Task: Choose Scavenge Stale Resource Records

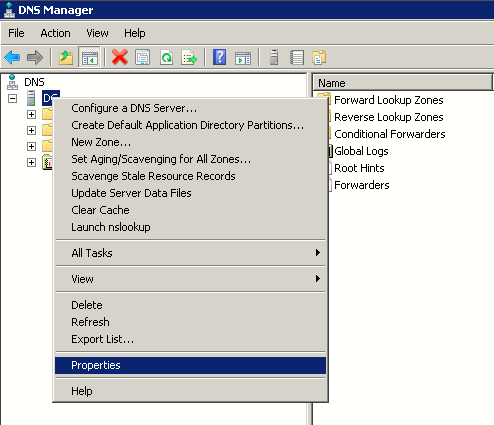Action: [x=190, y=176]
